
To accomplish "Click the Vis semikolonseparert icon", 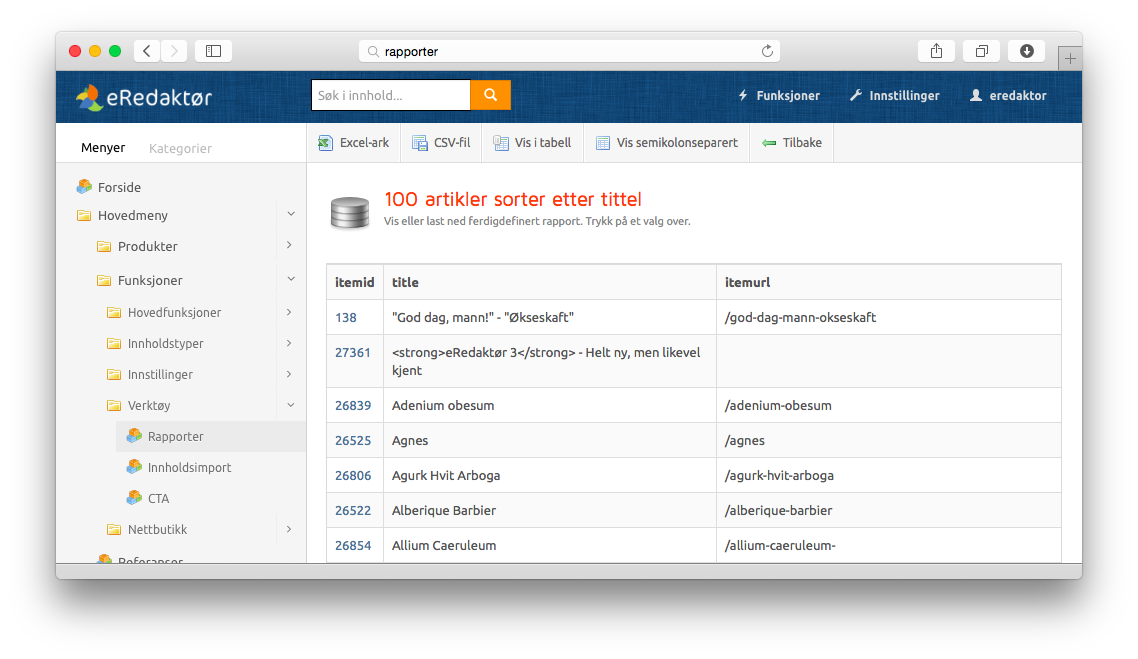I will (602, 143).
